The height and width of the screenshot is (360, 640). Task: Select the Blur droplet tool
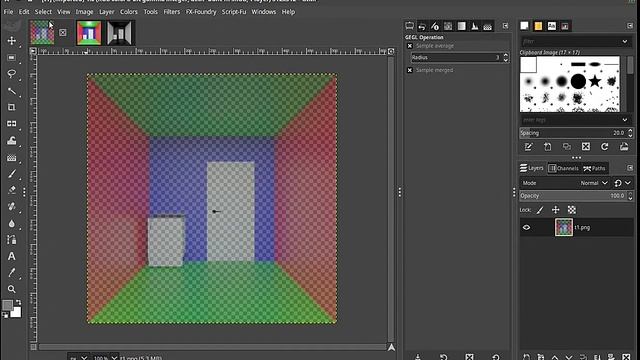(x=11, y=223)
